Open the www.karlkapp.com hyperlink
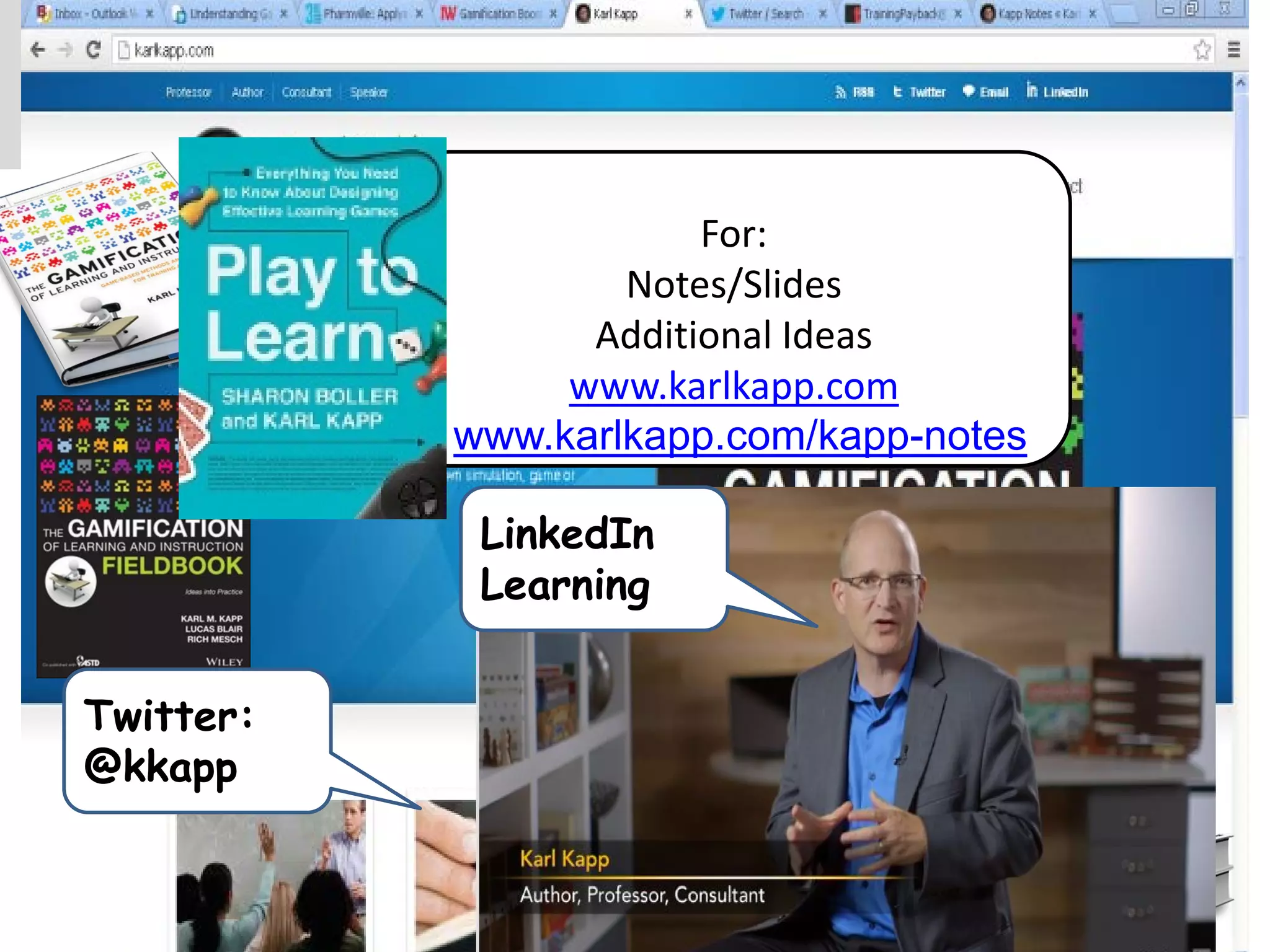Image resolution: width=1270 pixels, height=952 pixels. (734, 386)
